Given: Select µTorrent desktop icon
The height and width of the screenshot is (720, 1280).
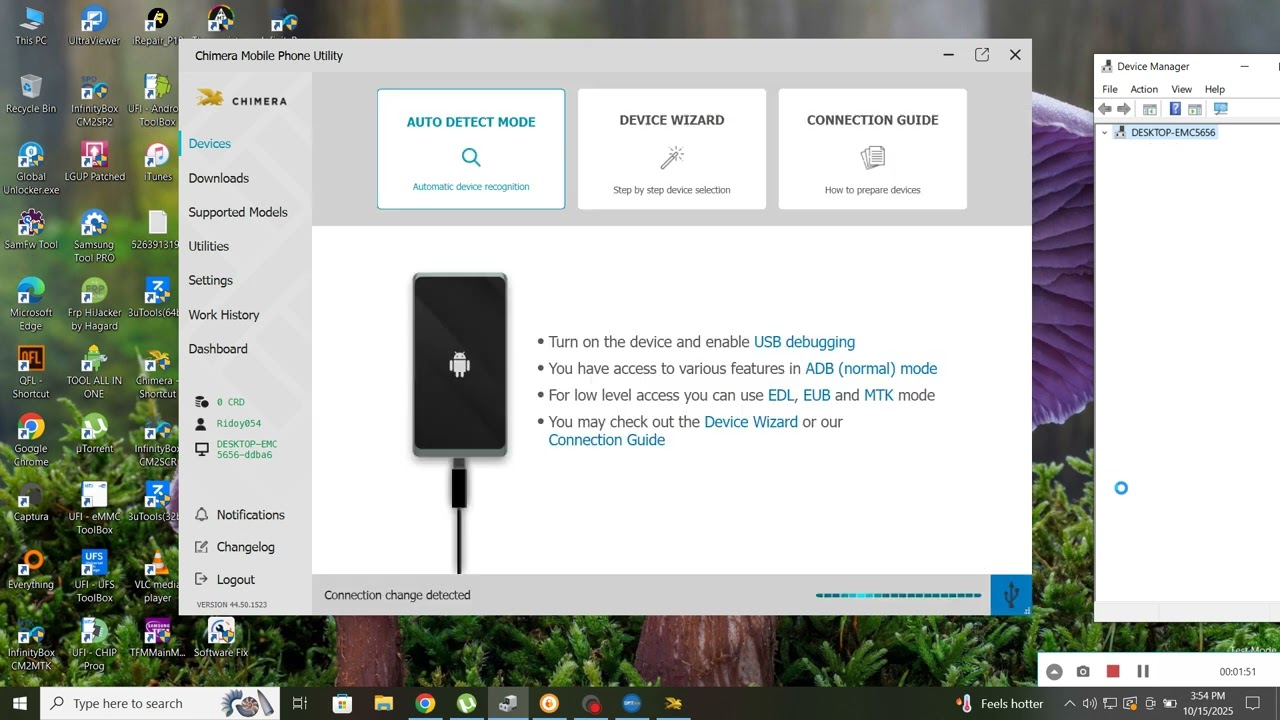Looking at the screenshot, I should point(94,434).
